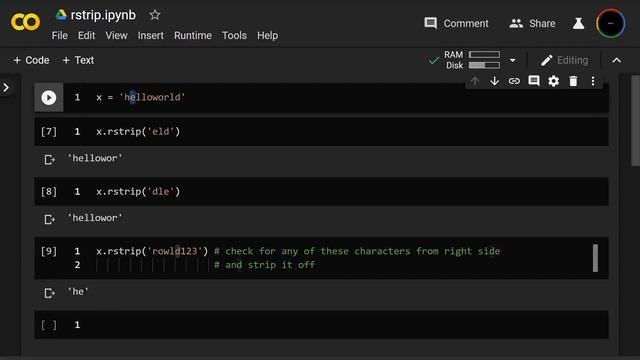Open the File menu
The height and width of the screenshot is (360, 640).
(60, 36)
